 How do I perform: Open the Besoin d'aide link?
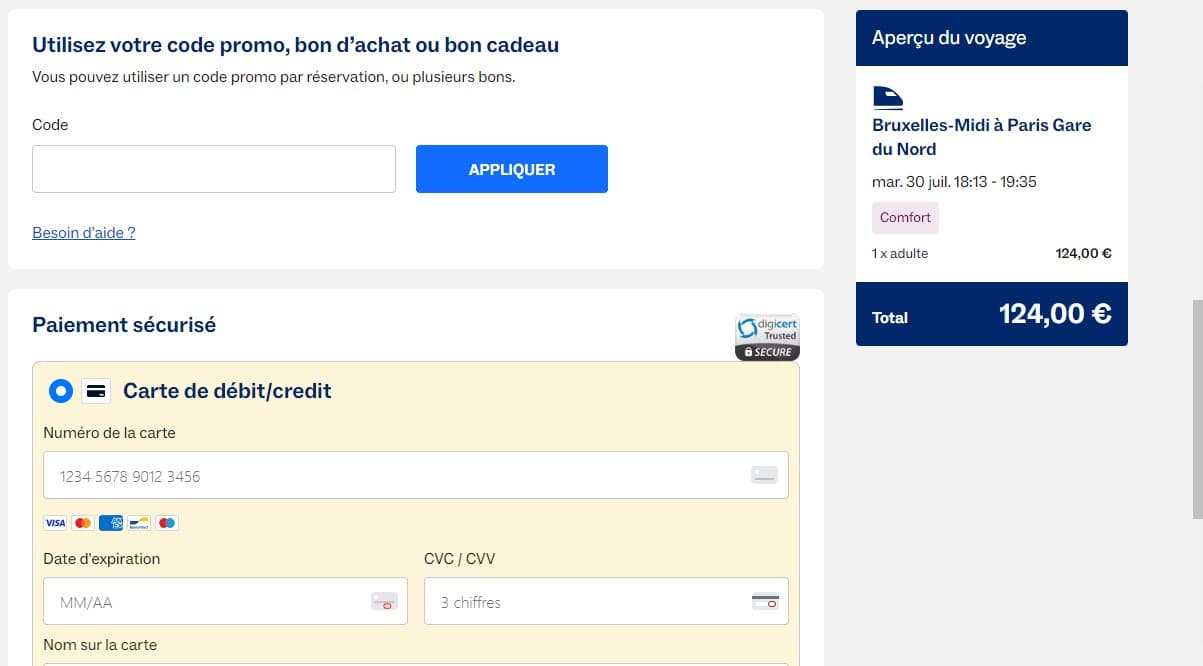(x=83, y=232)
